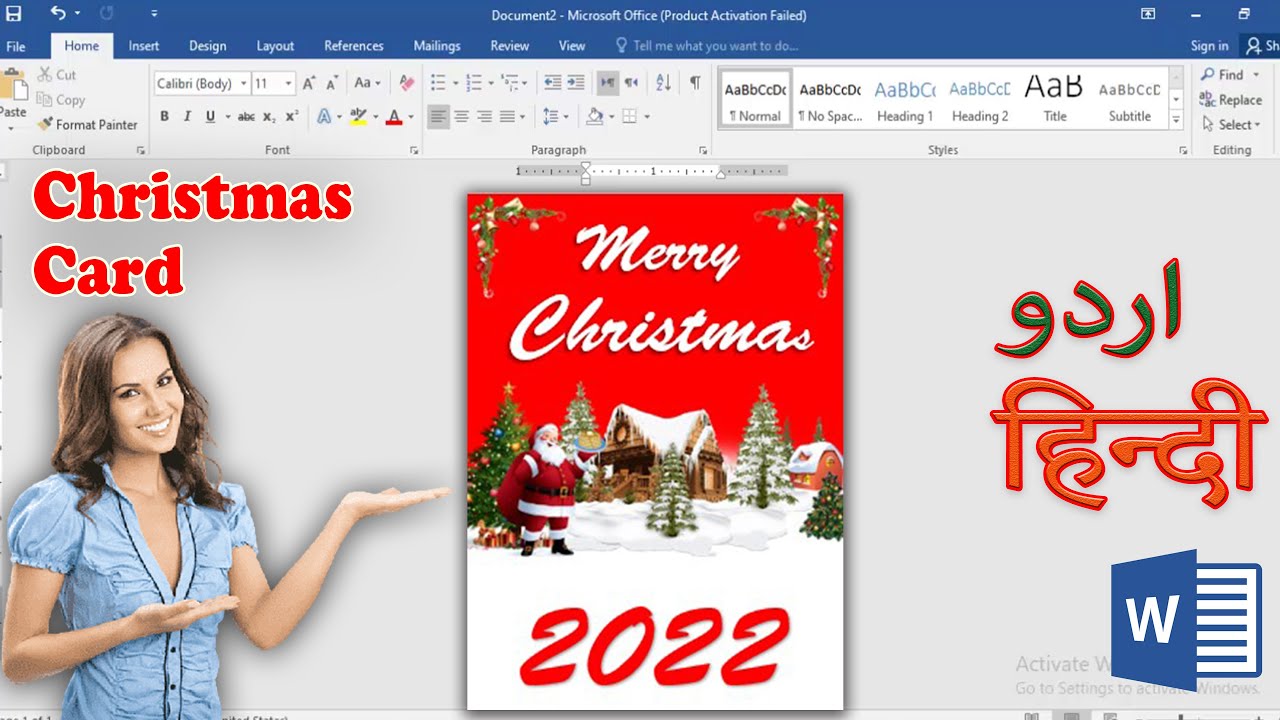Open the View tab
The image size is (1280, 720).
pyautogui.click(x=572, y=46)
